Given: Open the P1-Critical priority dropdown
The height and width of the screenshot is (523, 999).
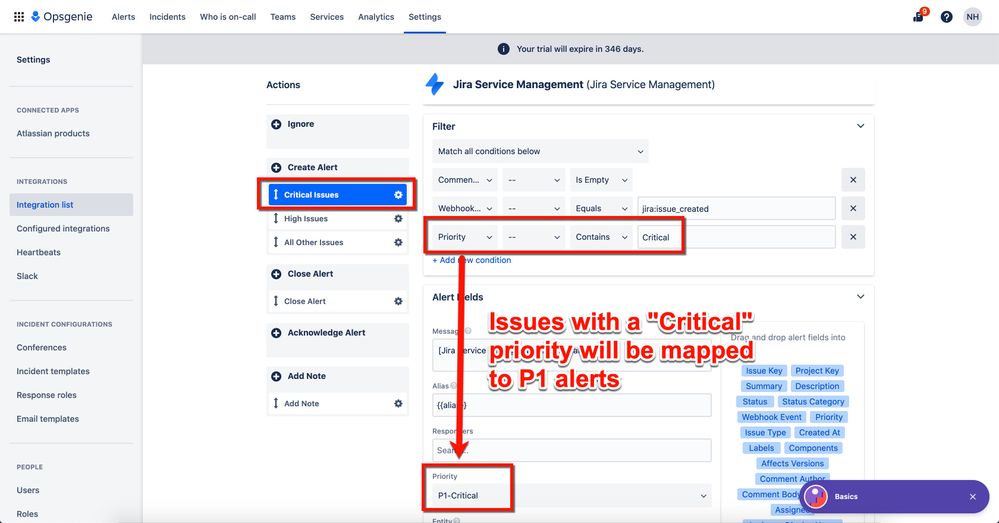Looking at the screenshot, I should [571, 496].
